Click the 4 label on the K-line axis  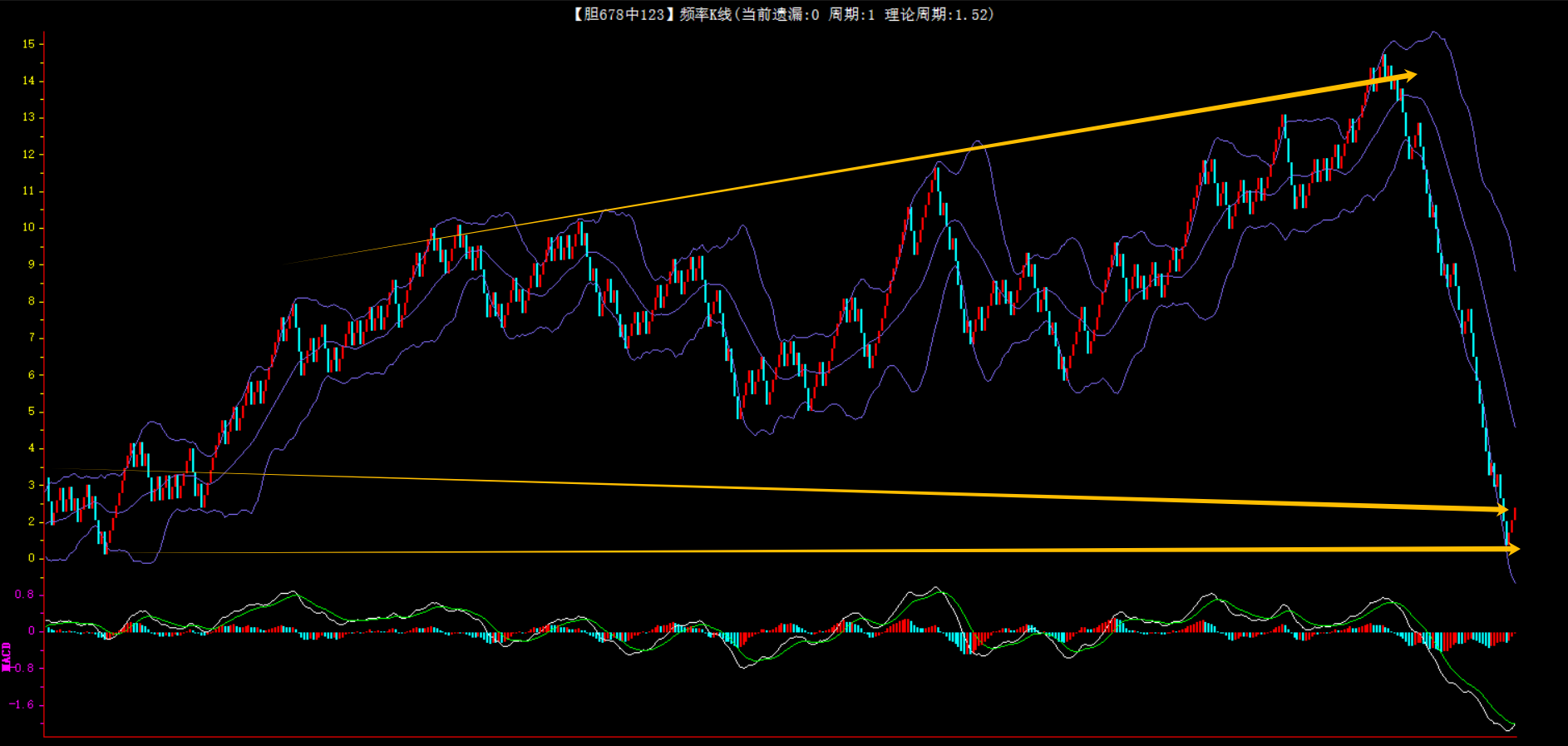(32, 447)
